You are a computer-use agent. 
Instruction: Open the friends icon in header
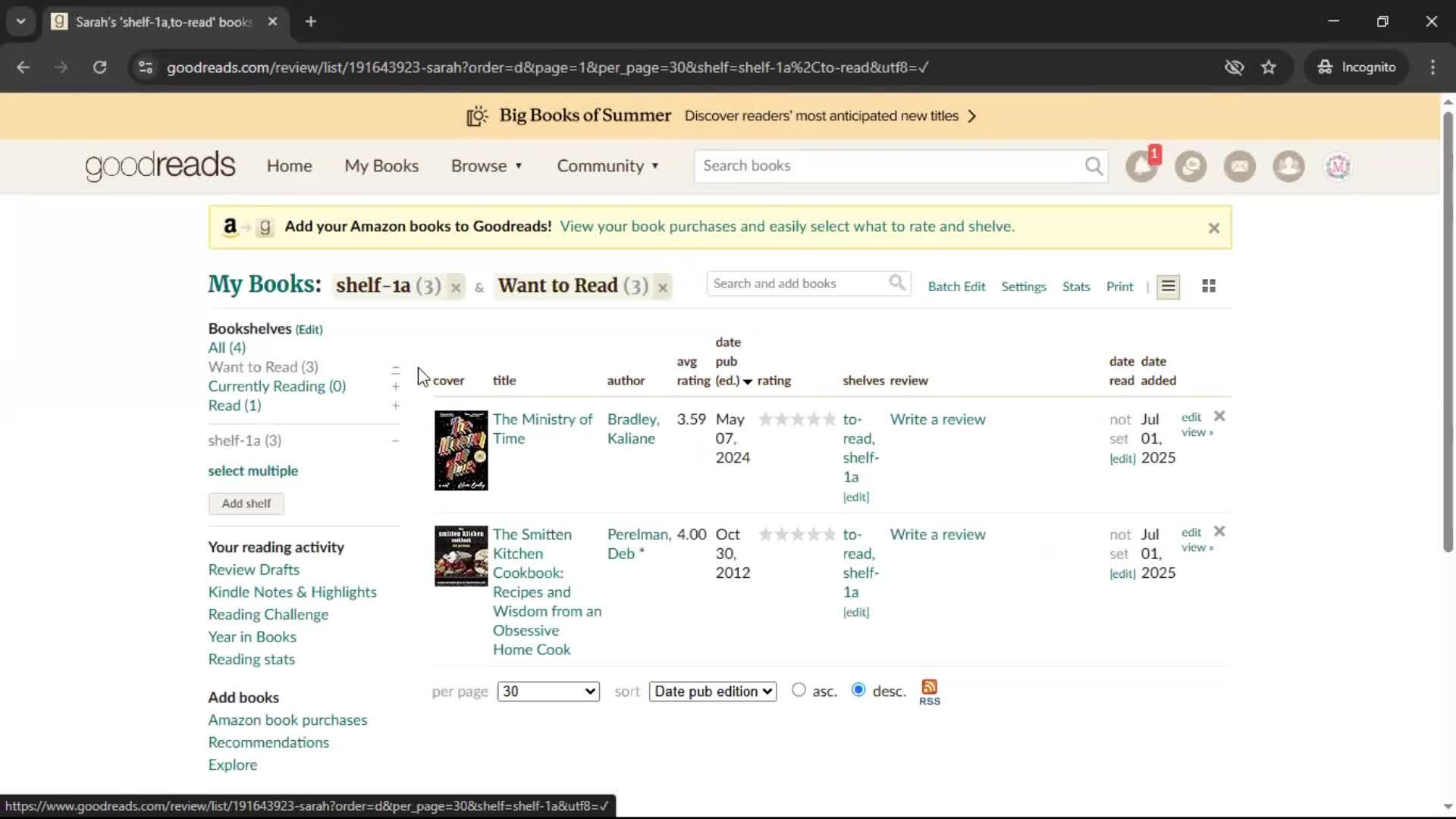point(1288,166)
